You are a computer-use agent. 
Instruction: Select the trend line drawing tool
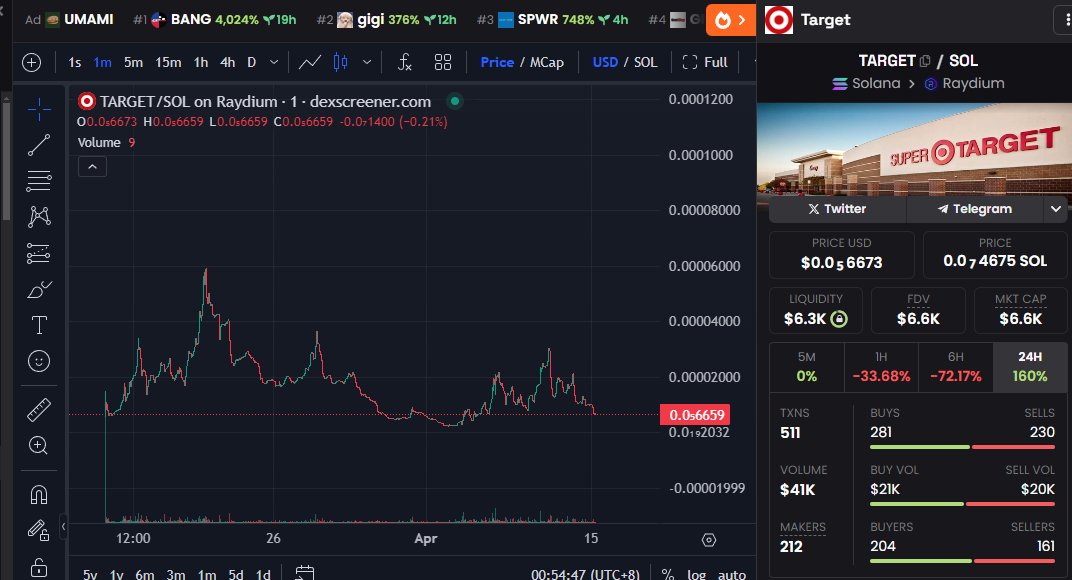click(39, 145)
